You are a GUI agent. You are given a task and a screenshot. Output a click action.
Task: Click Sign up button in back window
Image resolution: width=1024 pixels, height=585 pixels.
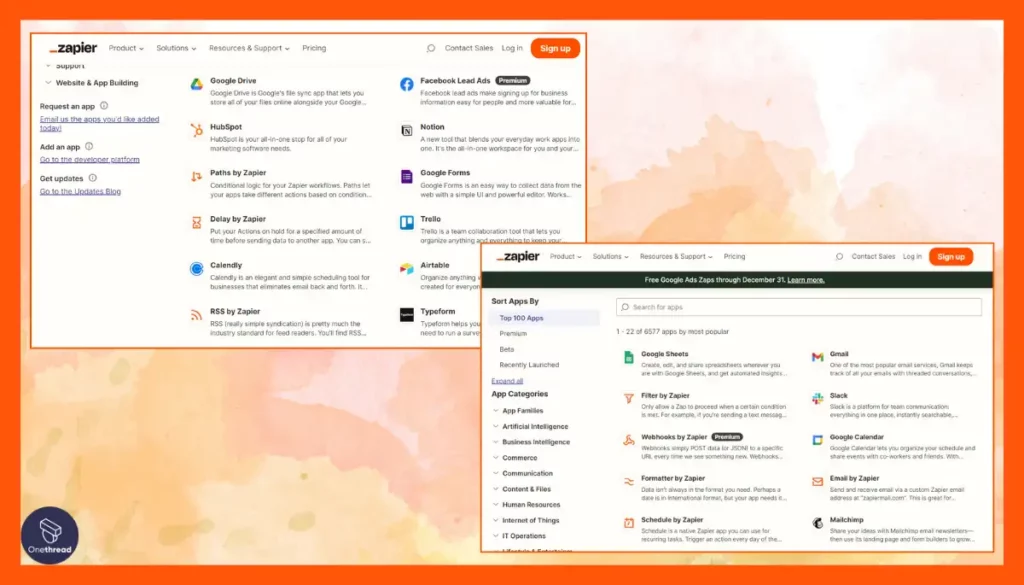[555, 48]
